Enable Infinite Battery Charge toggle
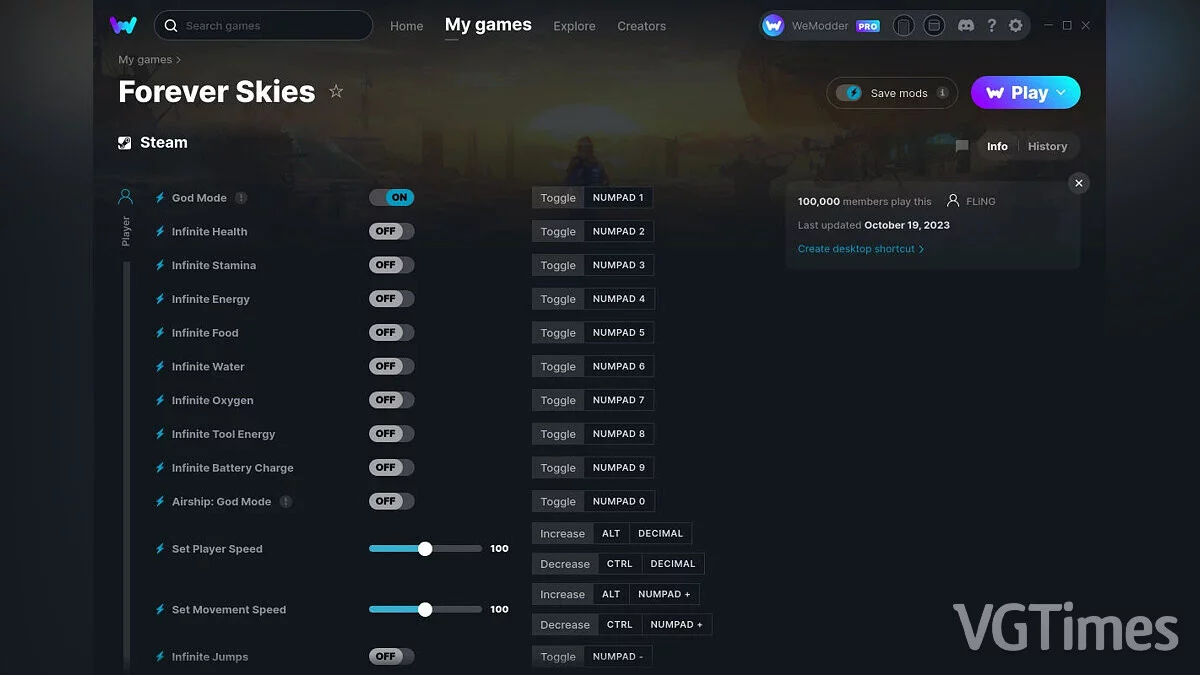This screenshot has width=1200, height=675. tap(391, 467)
